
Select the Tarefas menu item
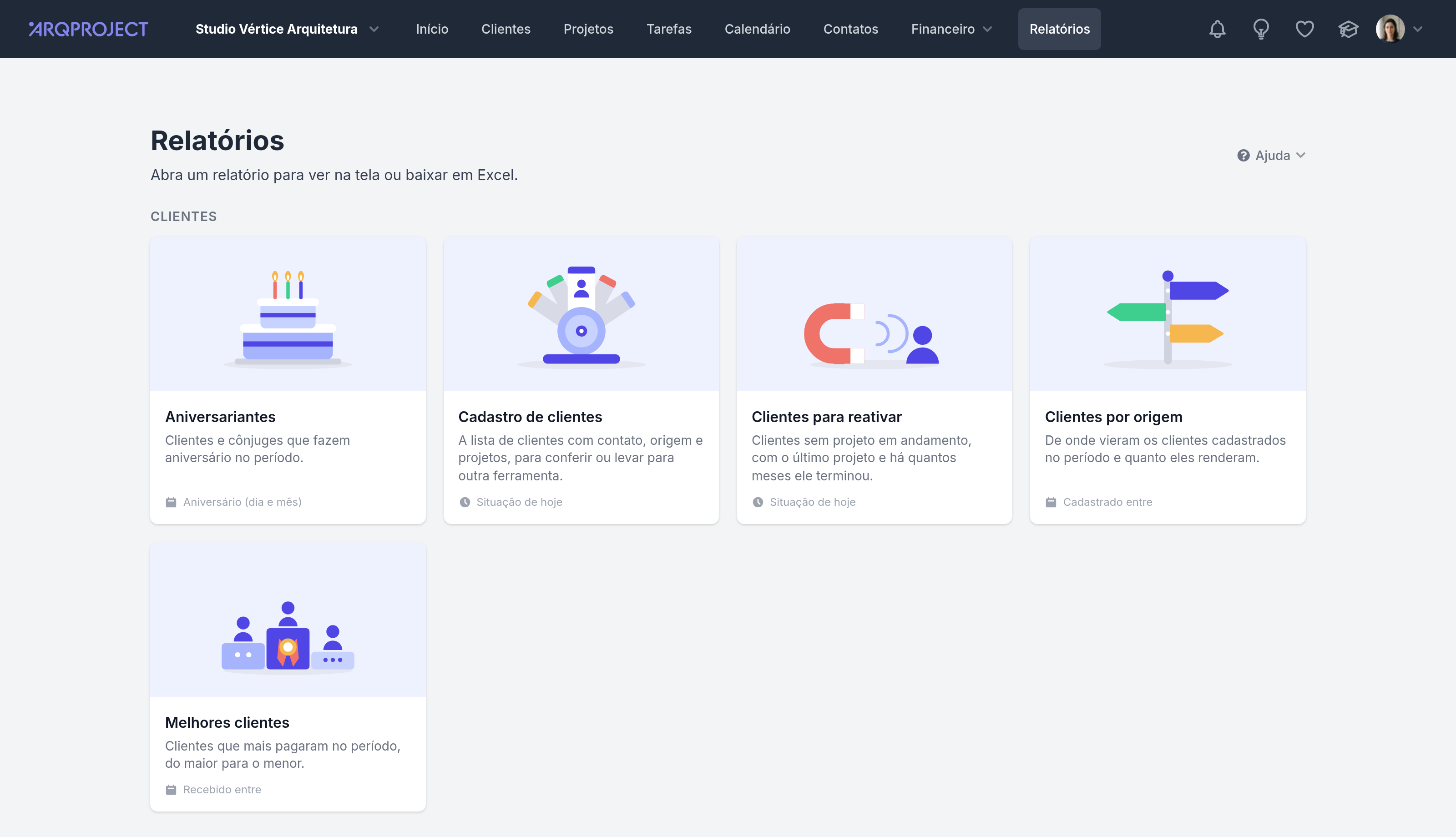668,29
